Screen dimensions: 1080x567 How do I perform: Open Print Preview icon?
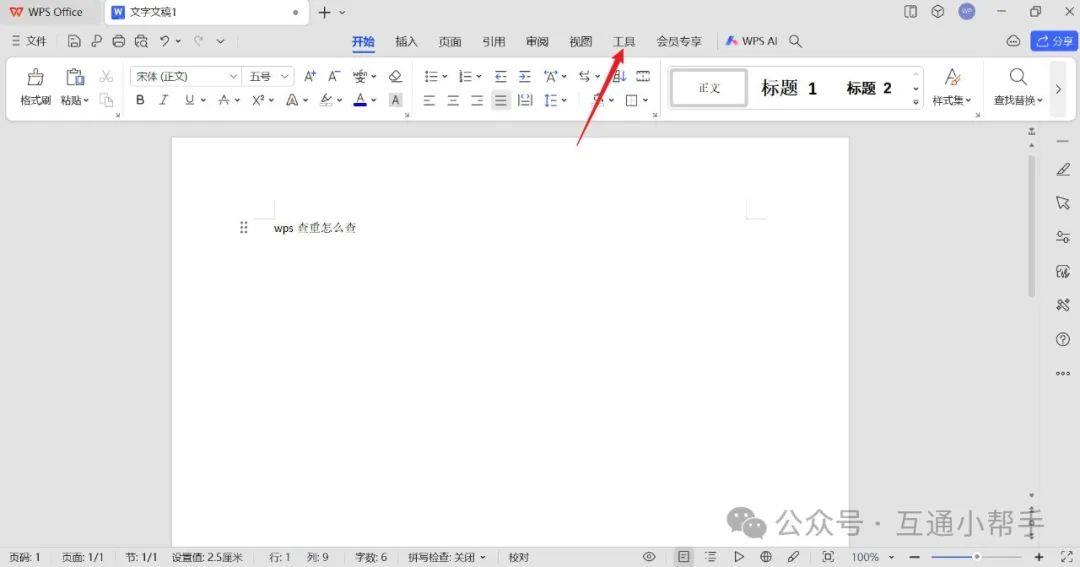coord(141,41)
